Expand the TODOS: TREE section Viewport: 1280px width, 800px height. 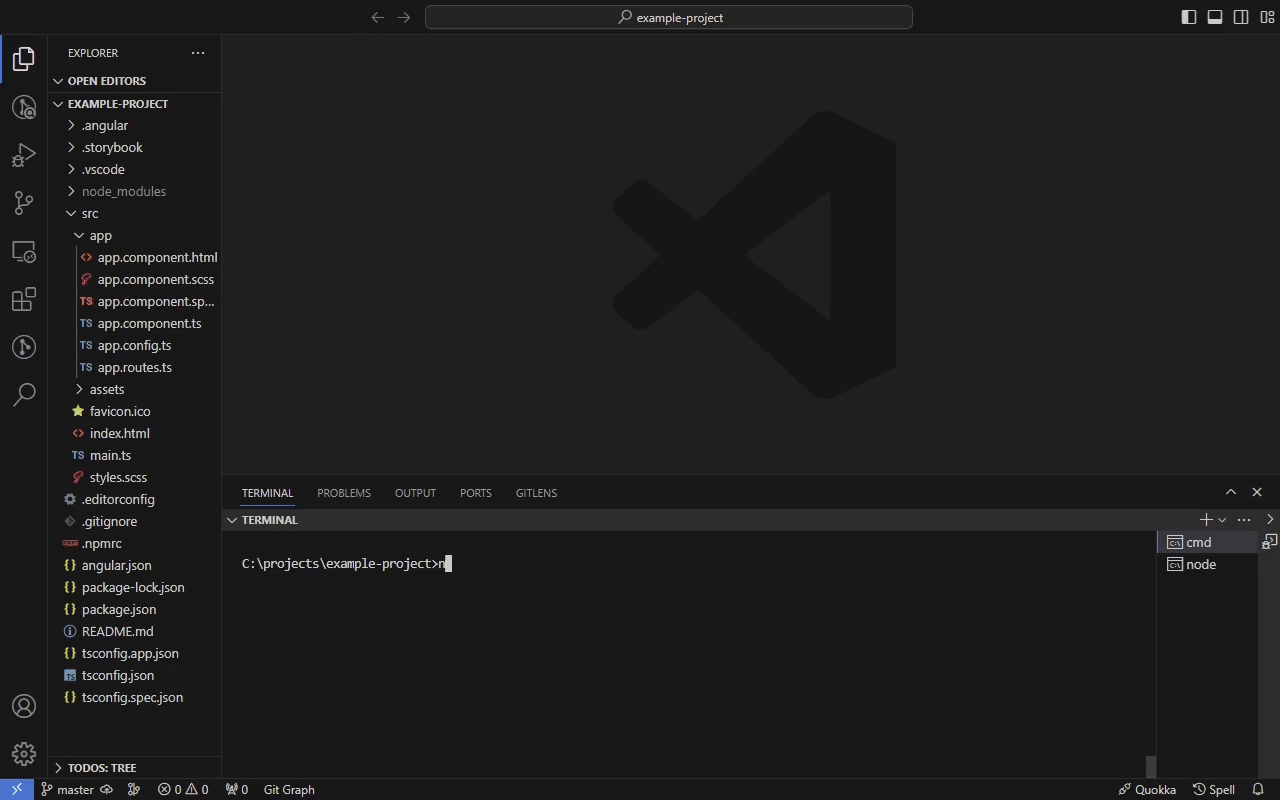click(x=135, y=768)
